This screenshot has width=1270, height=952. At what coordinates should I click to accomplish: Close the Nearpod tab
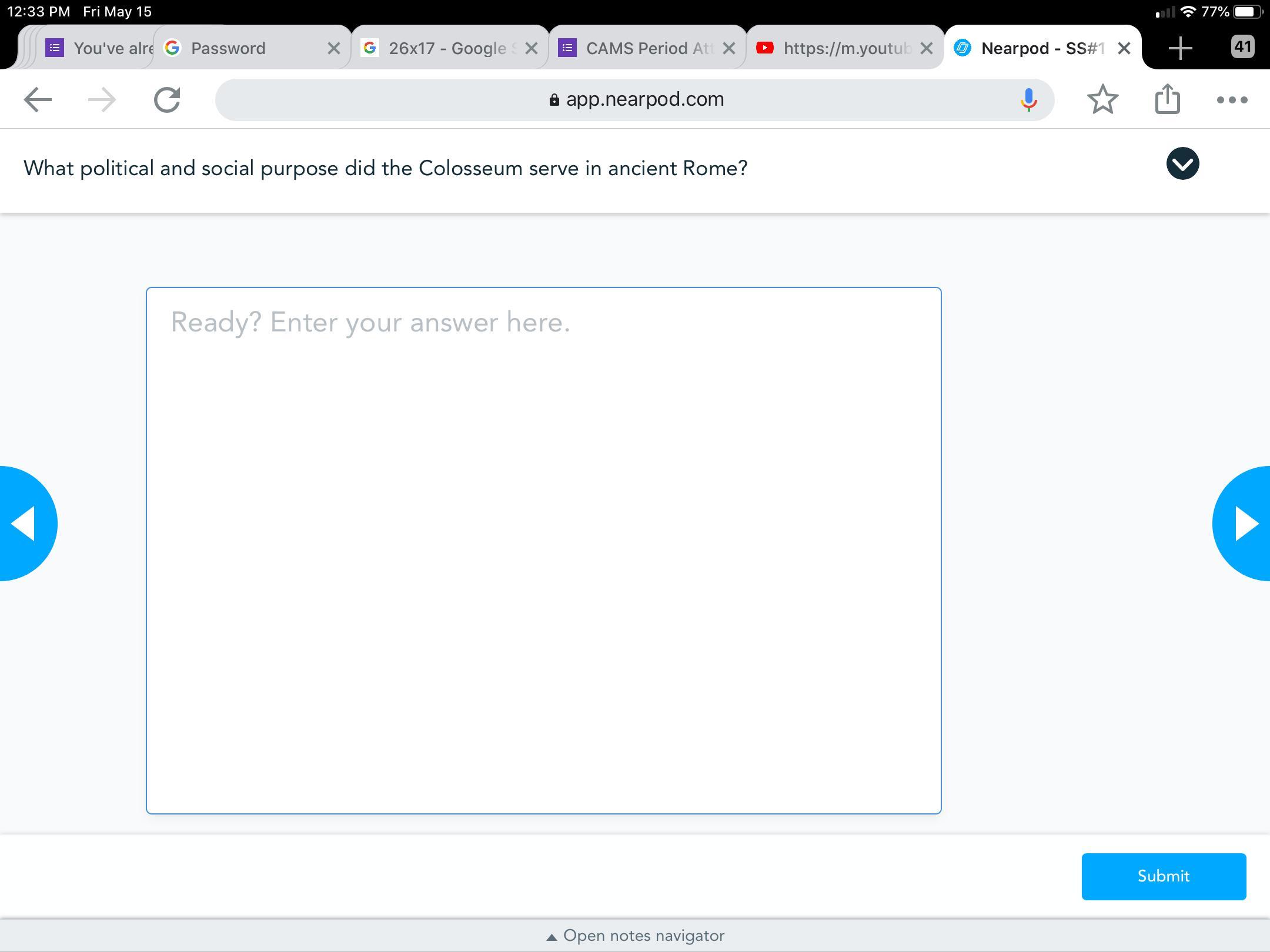[x=1124, y=48]
